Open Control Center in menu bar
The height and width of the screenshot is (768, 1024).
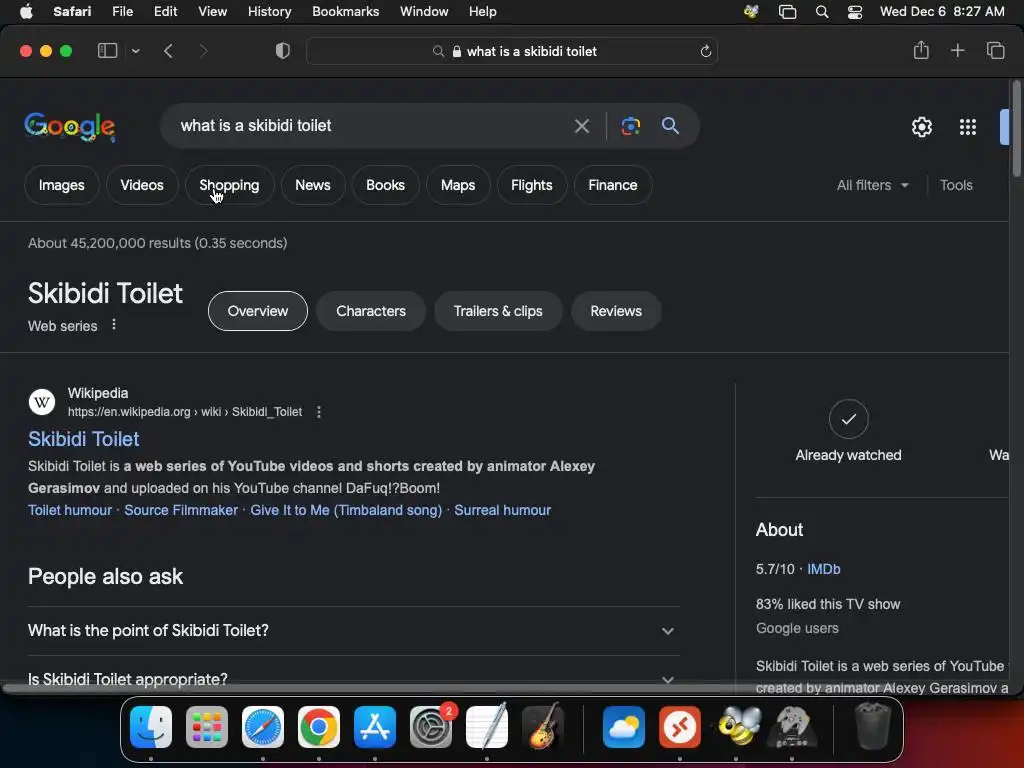[x=855, y=12]
